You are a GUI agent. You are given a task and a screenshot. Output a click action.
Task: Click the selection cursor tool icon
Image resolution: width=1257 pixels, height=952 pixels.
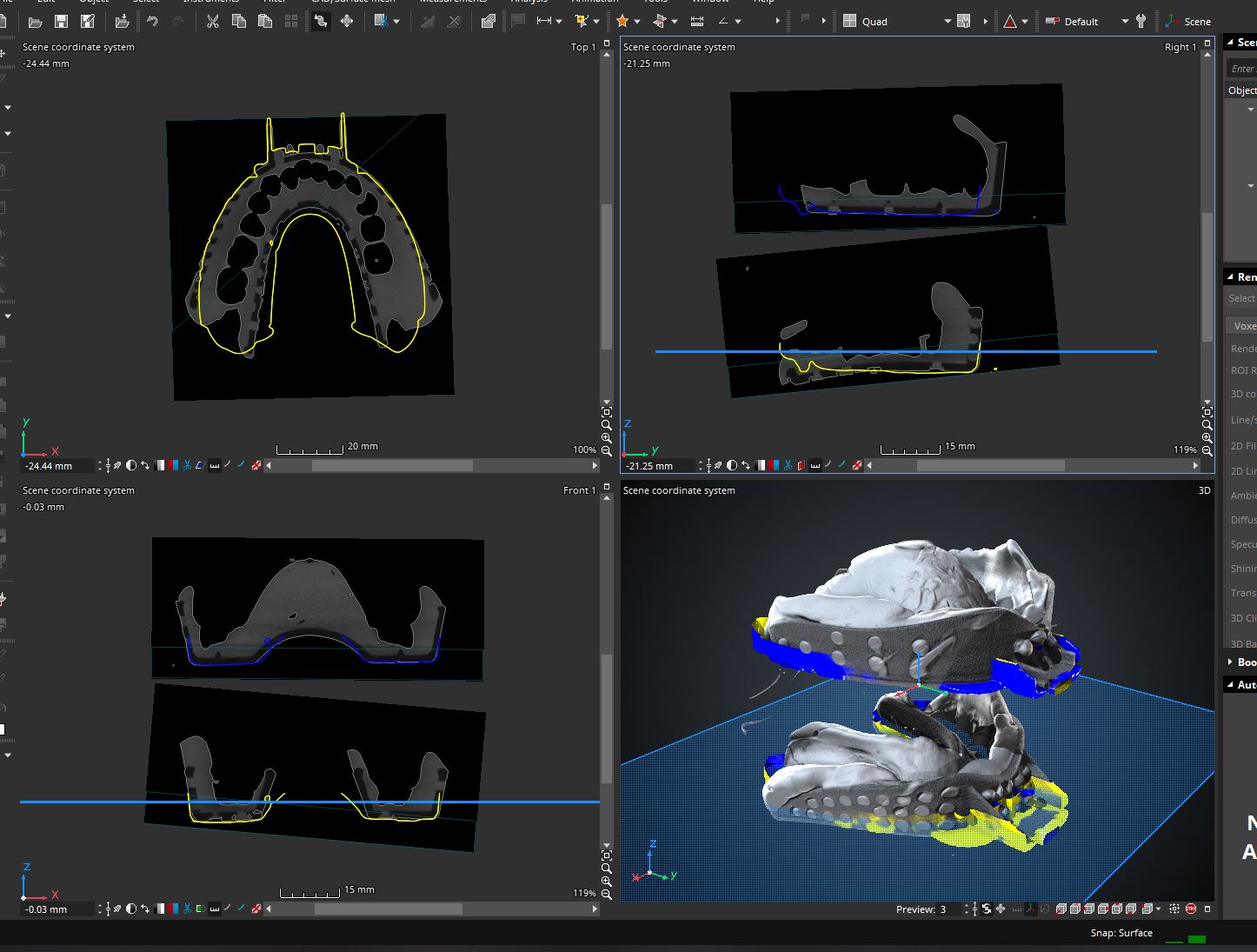(x=582, y=22)
